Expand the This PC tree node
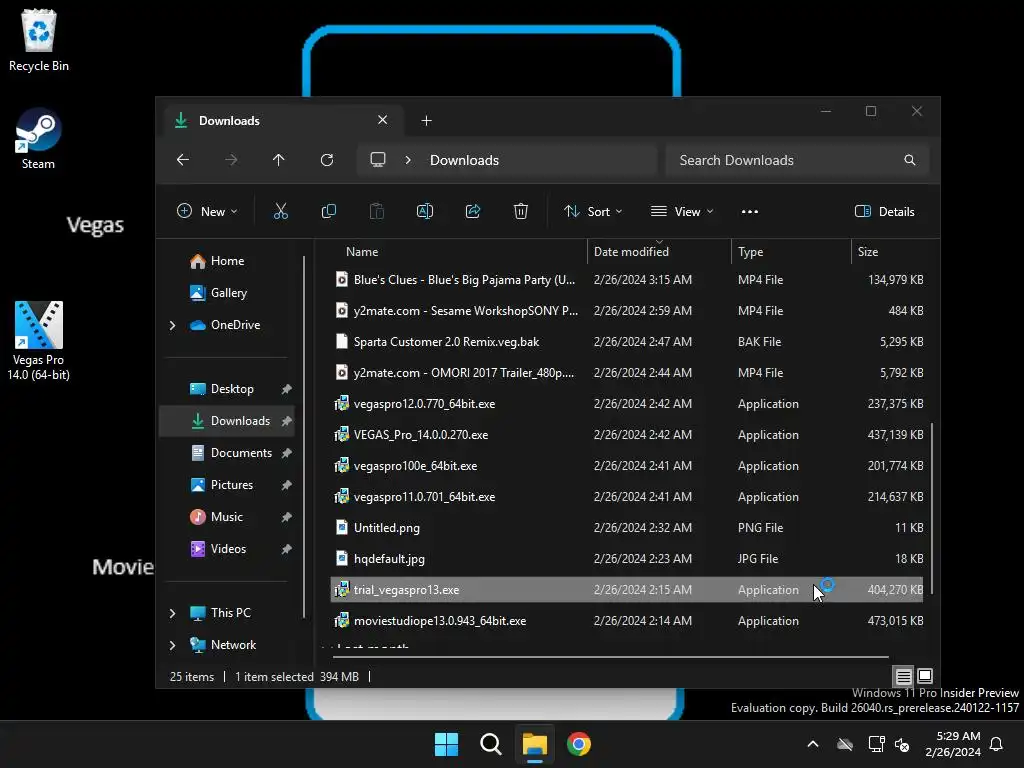This screenshot has width=1024, height=768. point(172,613)
